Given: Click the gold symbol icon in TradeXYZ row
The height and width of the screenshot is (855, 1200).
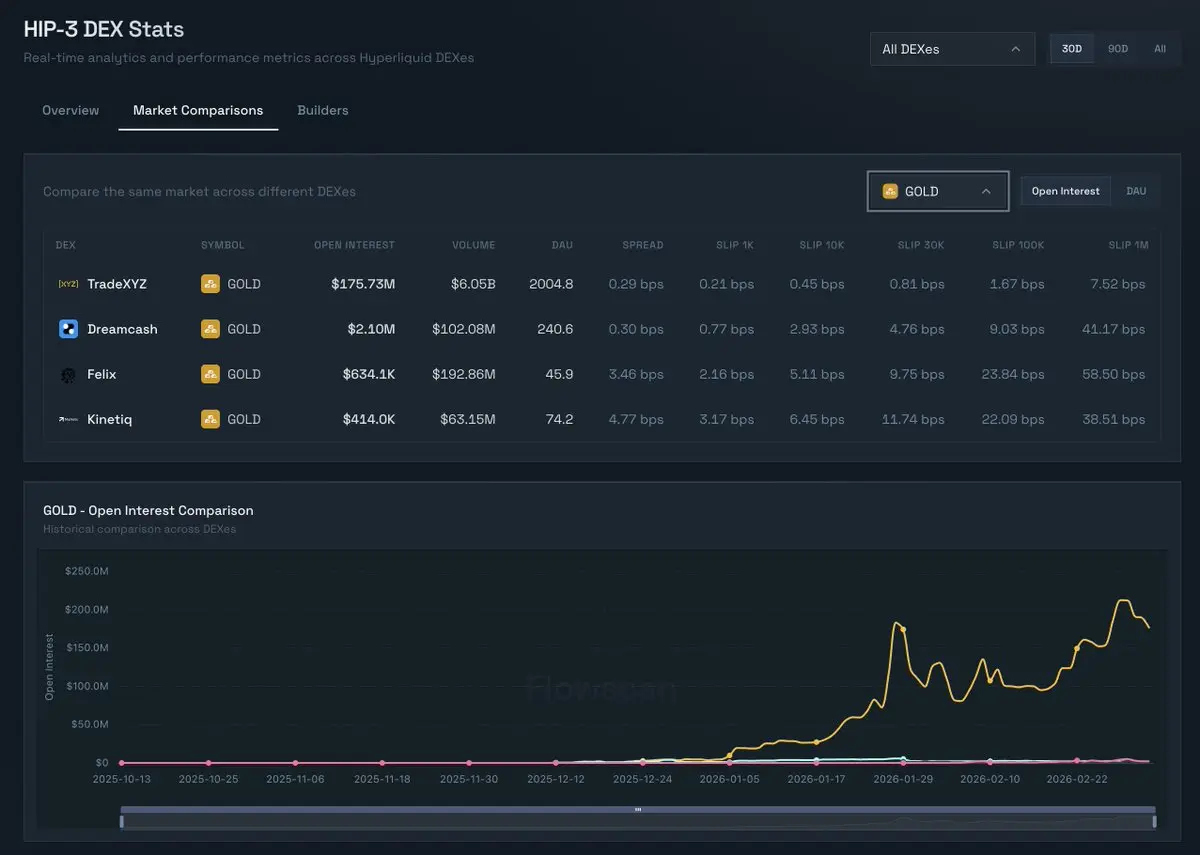Looking at the screenshot, I should tap(210, 284).
